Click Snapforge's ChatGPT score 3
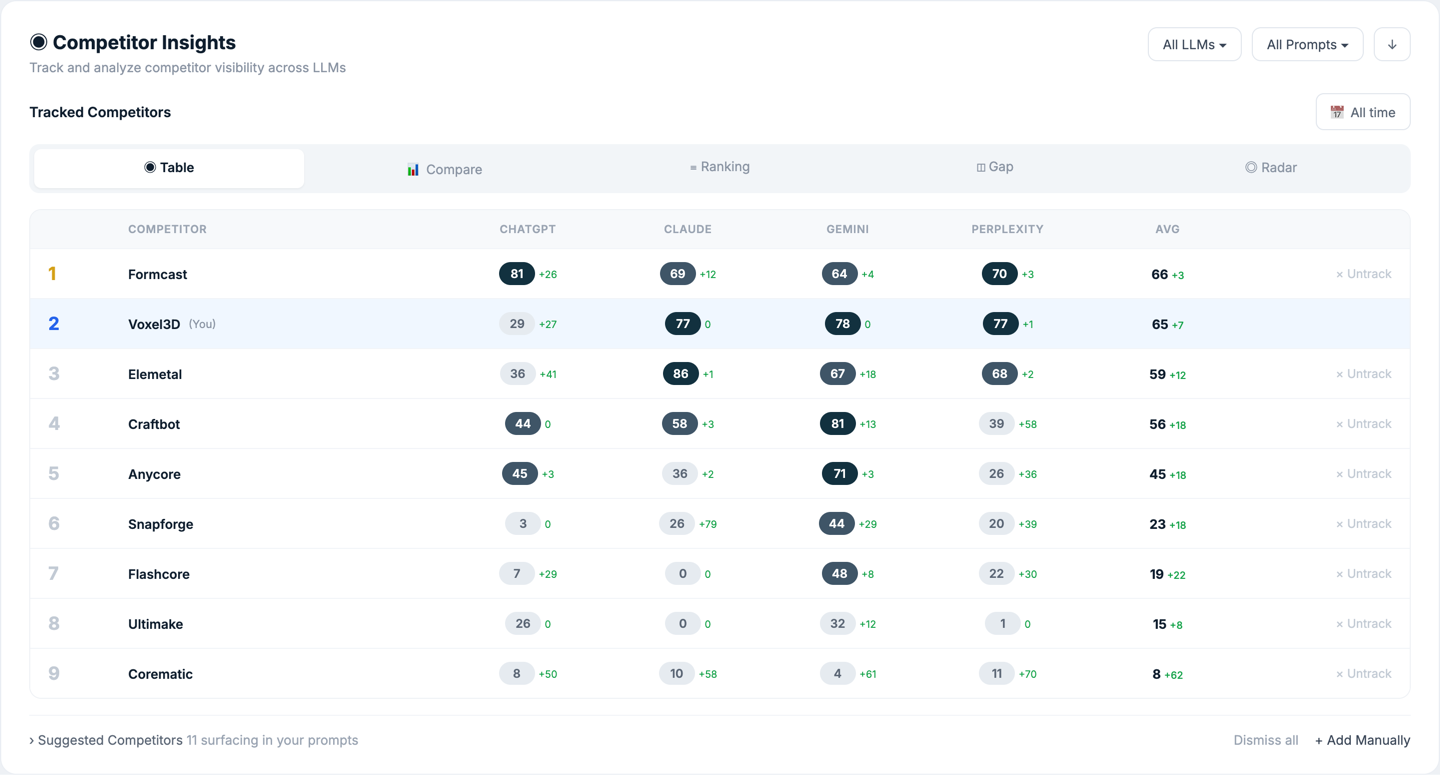The height and width of the screenshot is (776, 1440). click(x=523, y=524)
